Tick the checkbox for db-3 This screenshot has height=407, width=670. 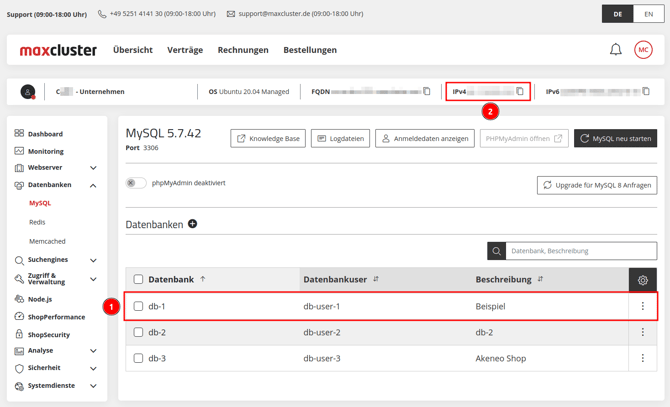[x=138, y=358]
